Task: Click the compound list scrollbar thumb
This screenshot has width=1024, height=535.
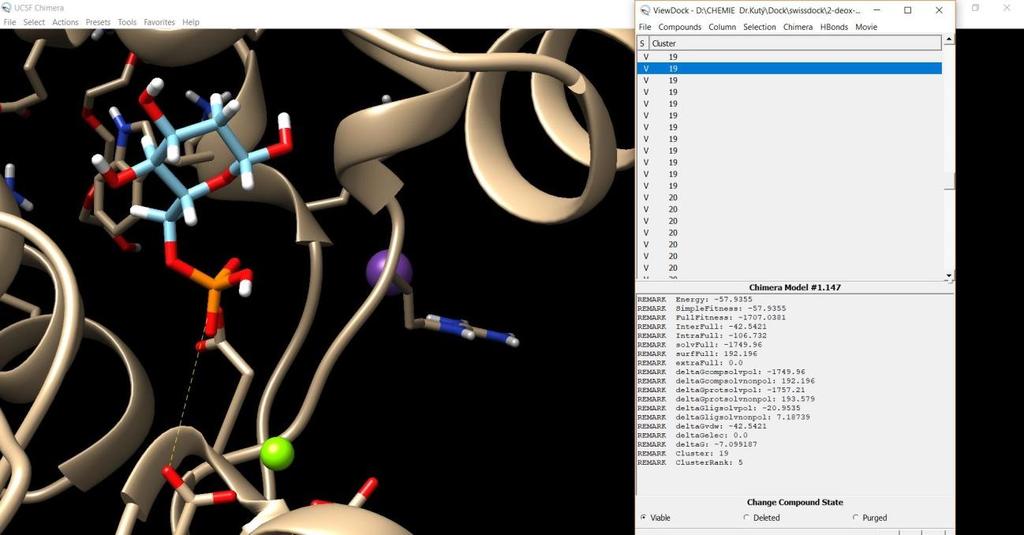Action: 948,182
